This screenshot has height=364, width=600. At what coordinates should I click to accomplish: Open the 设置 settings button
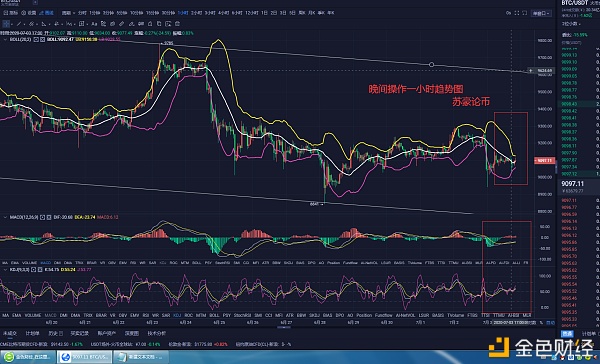coord(29,13)
